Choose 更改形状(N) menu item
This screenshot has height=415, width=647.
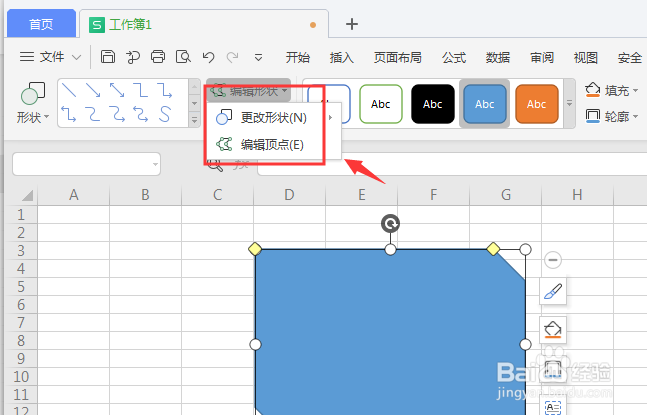[273, 118]
